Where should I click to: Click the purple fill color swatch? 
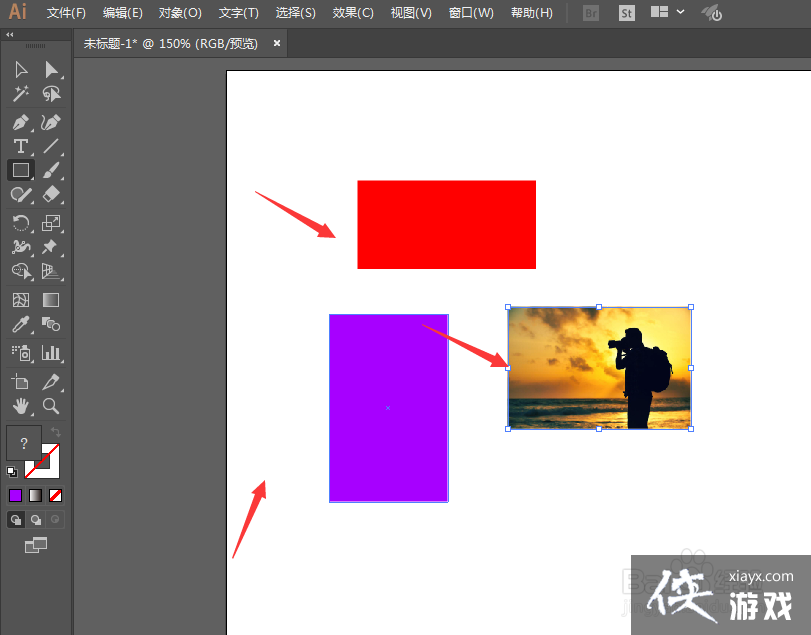click(x=15, y=495)
